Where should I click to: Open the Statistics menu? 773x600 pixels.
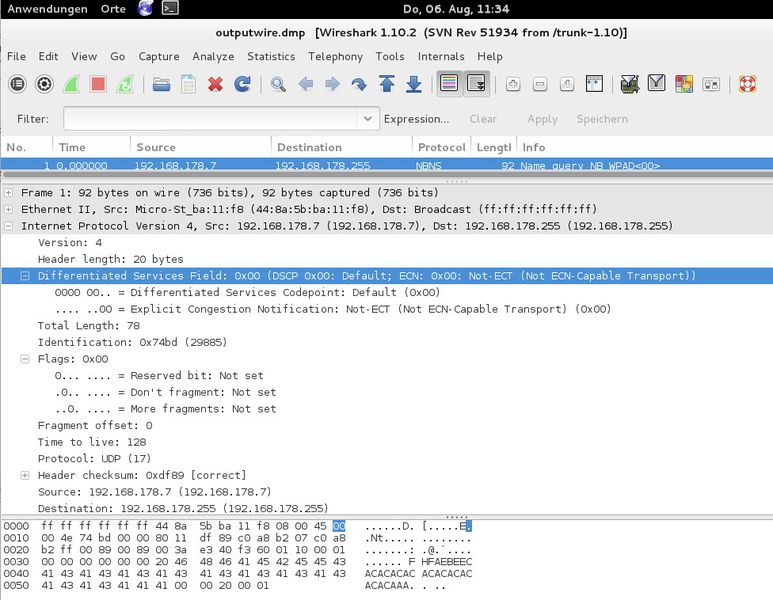click(x=271, y=56)
